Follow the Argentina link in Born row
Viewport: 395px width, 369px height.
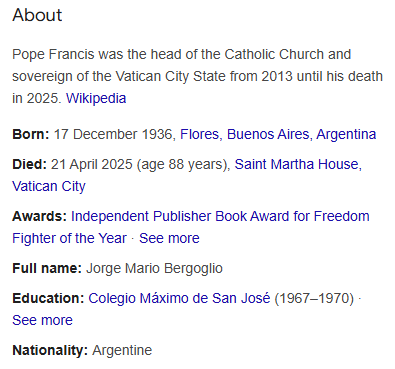point(346,134)
